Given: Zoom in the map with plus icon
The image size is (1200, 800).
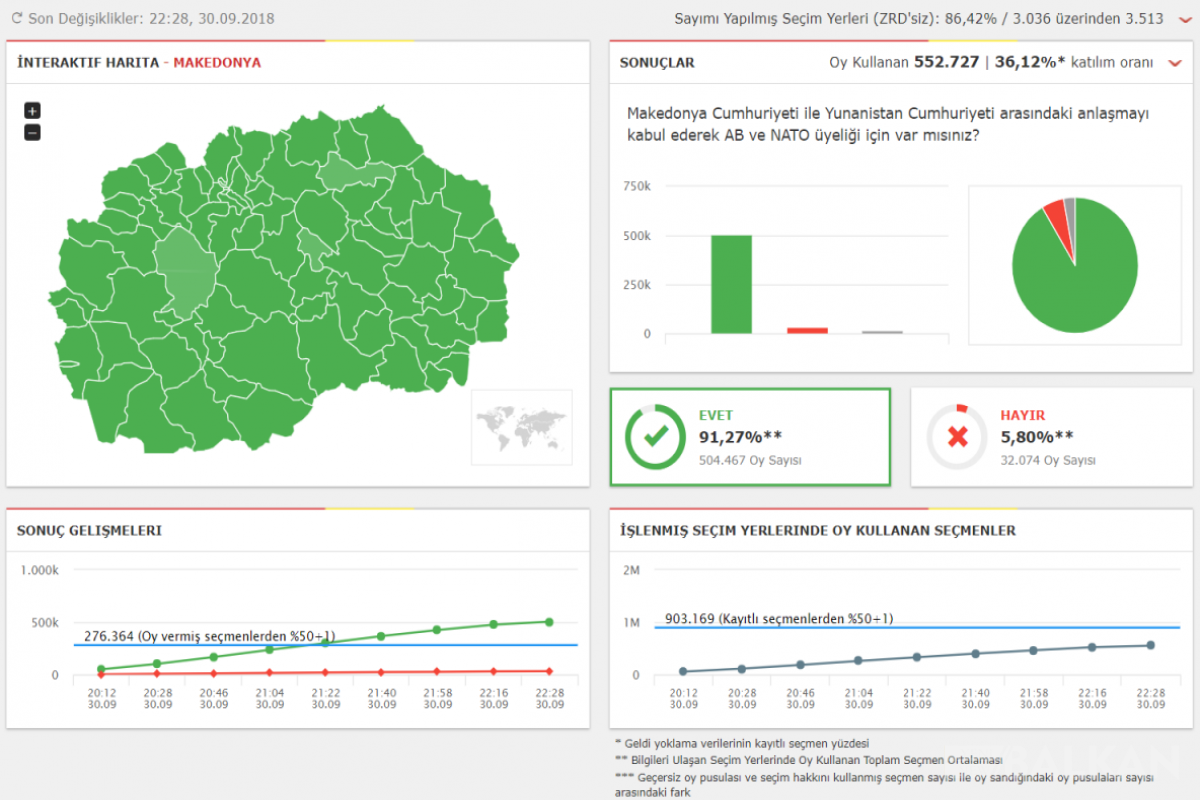Looking at the screenshot, I should click(32, 111).
